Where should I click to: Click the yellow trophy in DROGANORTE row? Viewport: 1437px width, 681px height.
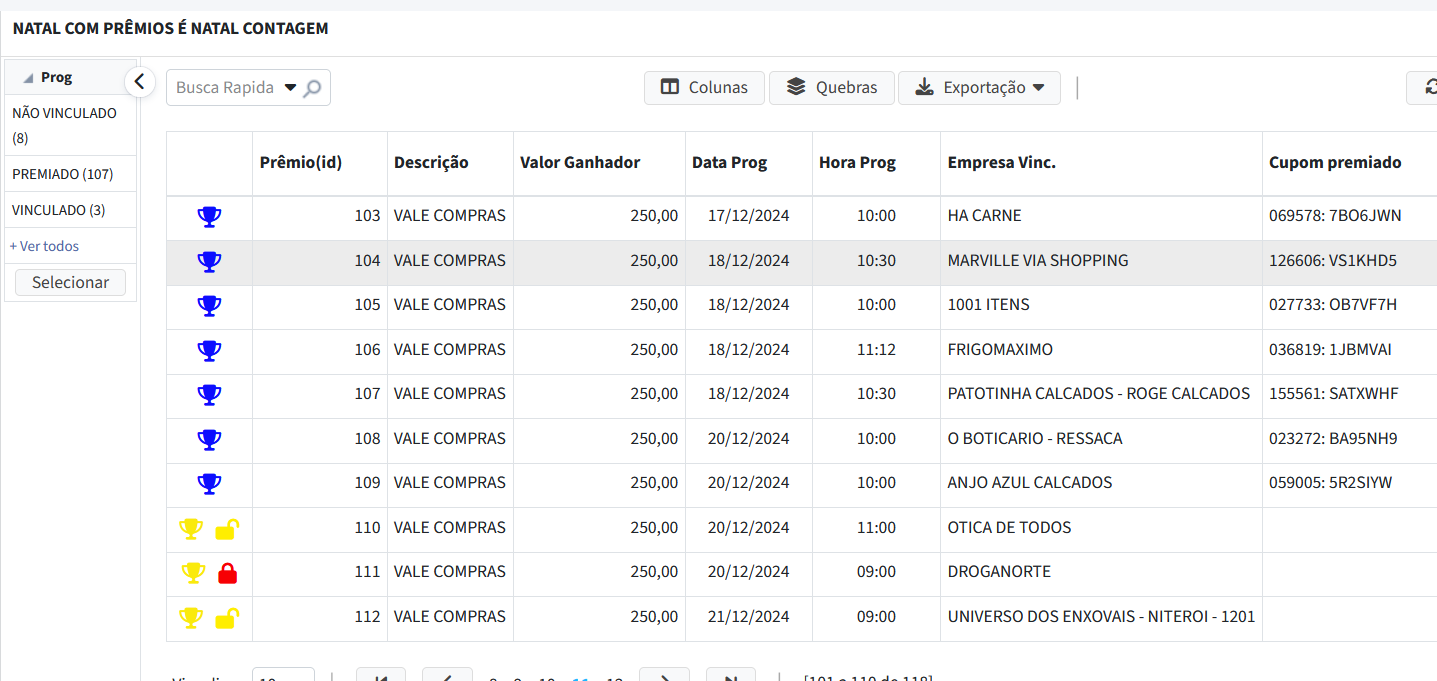click(193, 573)
